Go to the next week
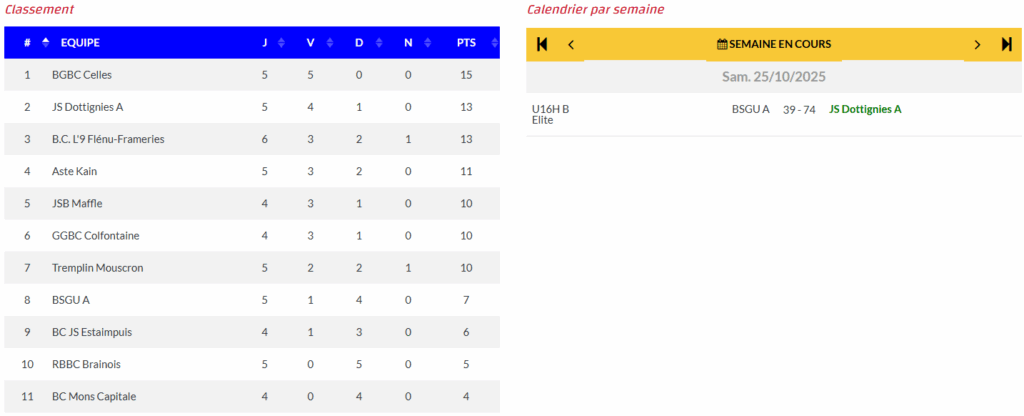The image size is (1024, 416). point(977,44)
